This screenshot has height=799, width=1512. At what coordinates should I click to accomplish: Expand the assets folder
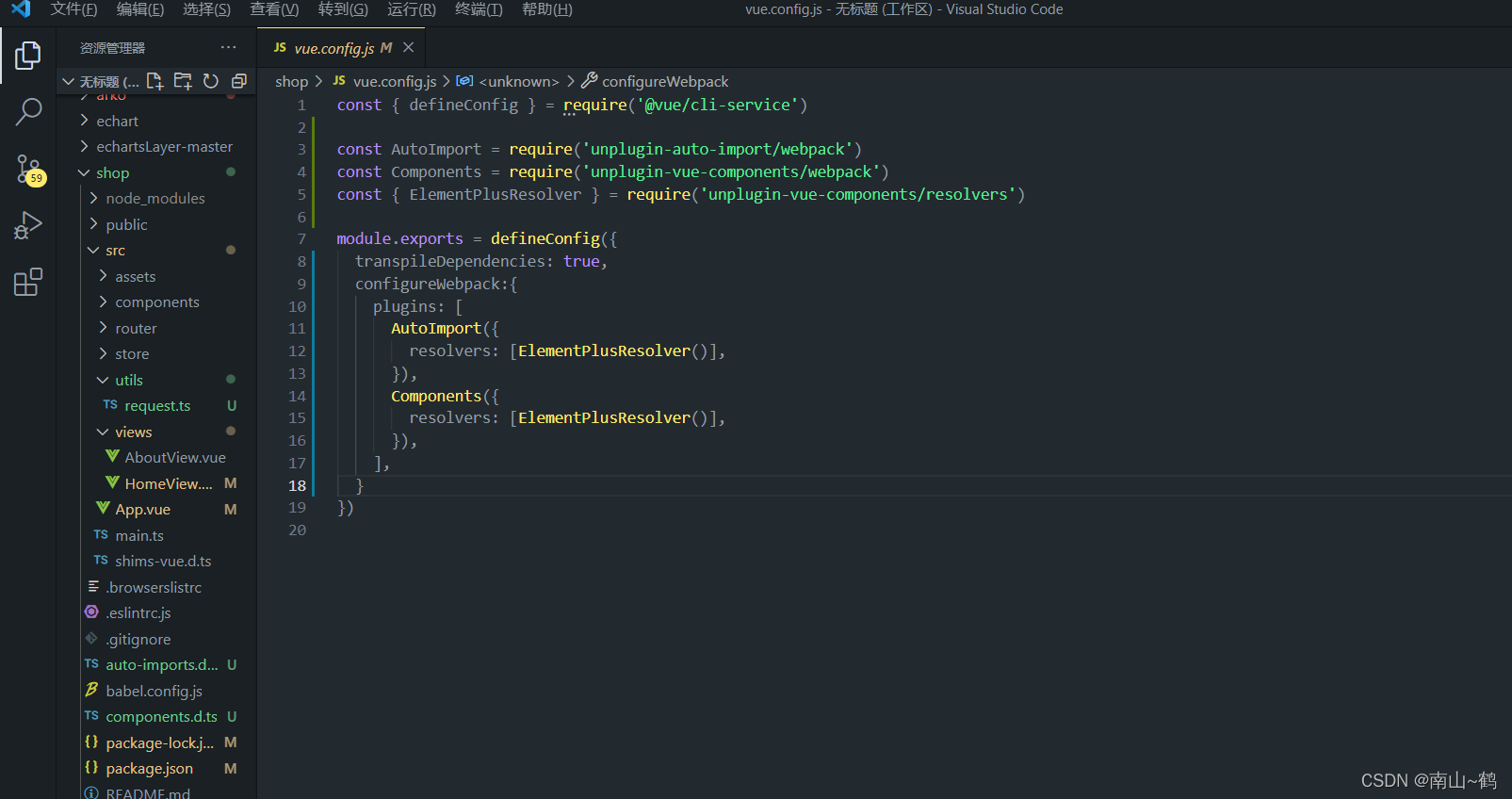104,276
